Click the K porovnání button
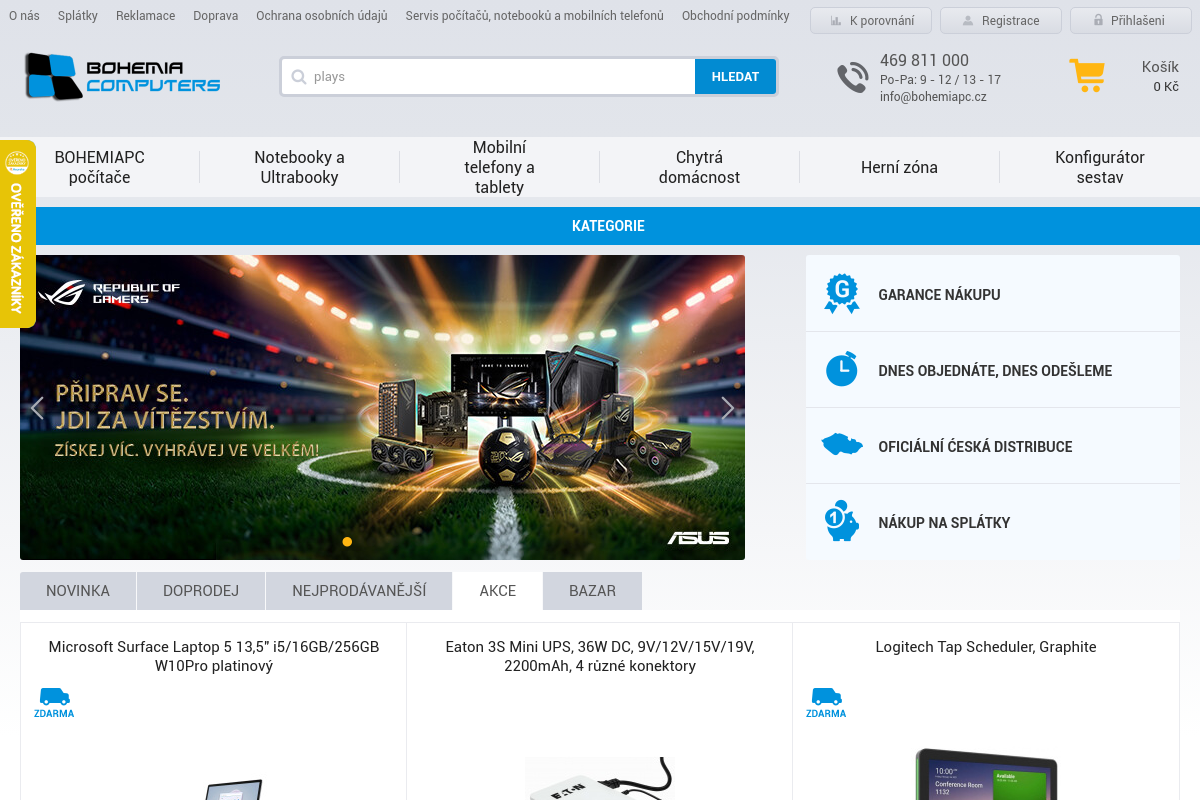Screen dimensions: 1200x800 (x=870, y=20)
